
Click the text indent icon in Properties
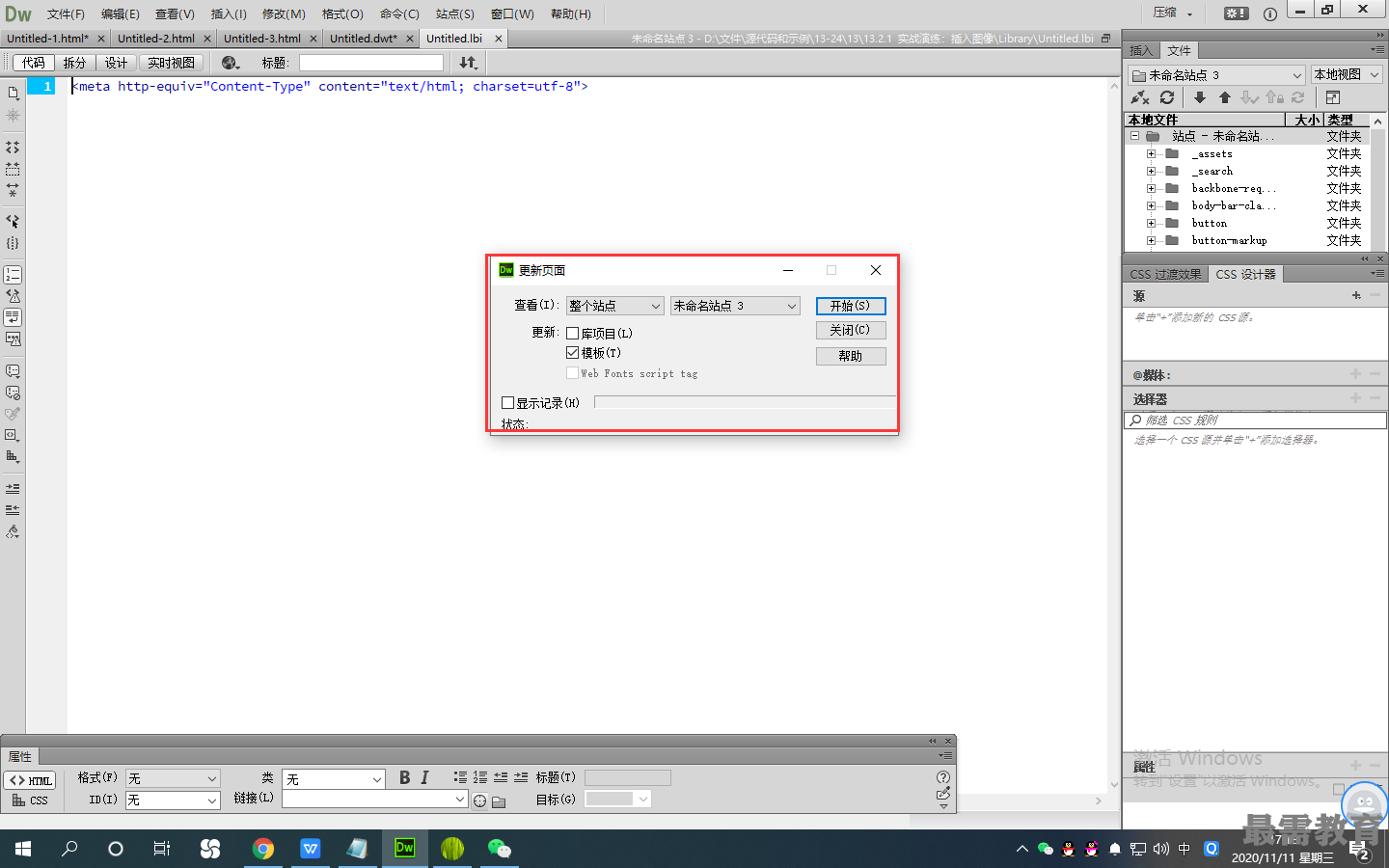[521, 777]
